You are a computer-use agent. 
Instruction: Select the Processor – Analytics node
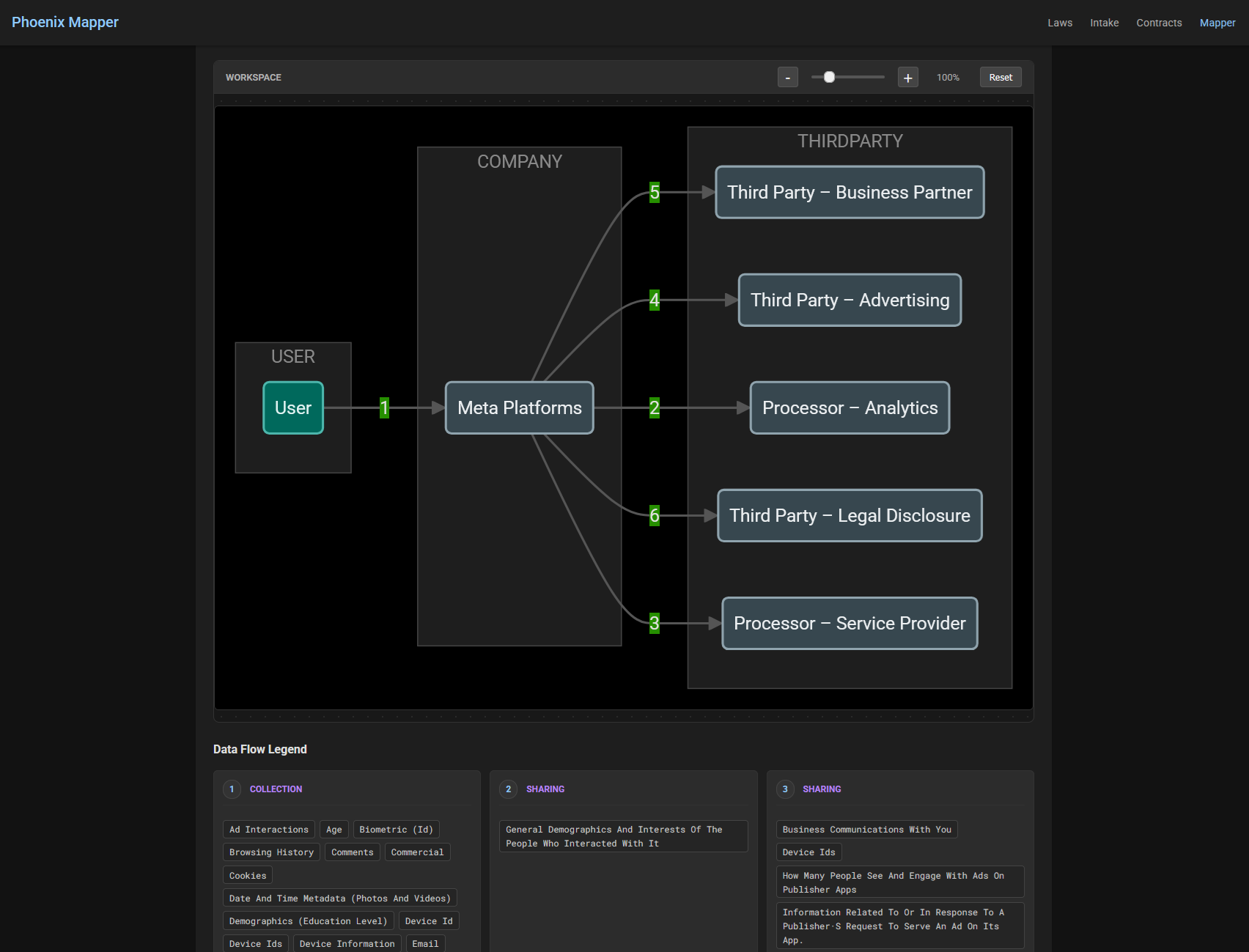coord(850,408)
